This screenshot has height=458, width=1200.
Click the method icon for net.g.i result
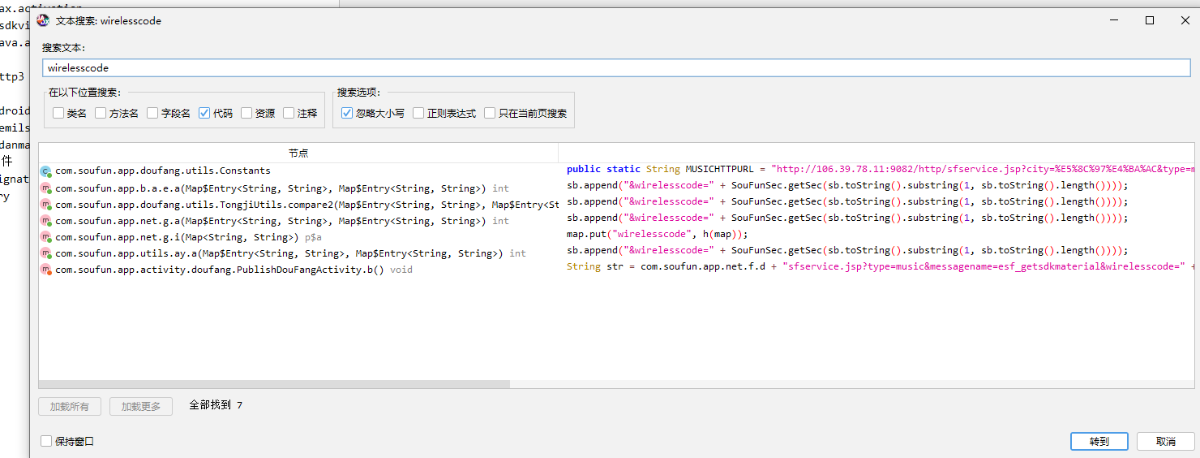coord(46,237)
